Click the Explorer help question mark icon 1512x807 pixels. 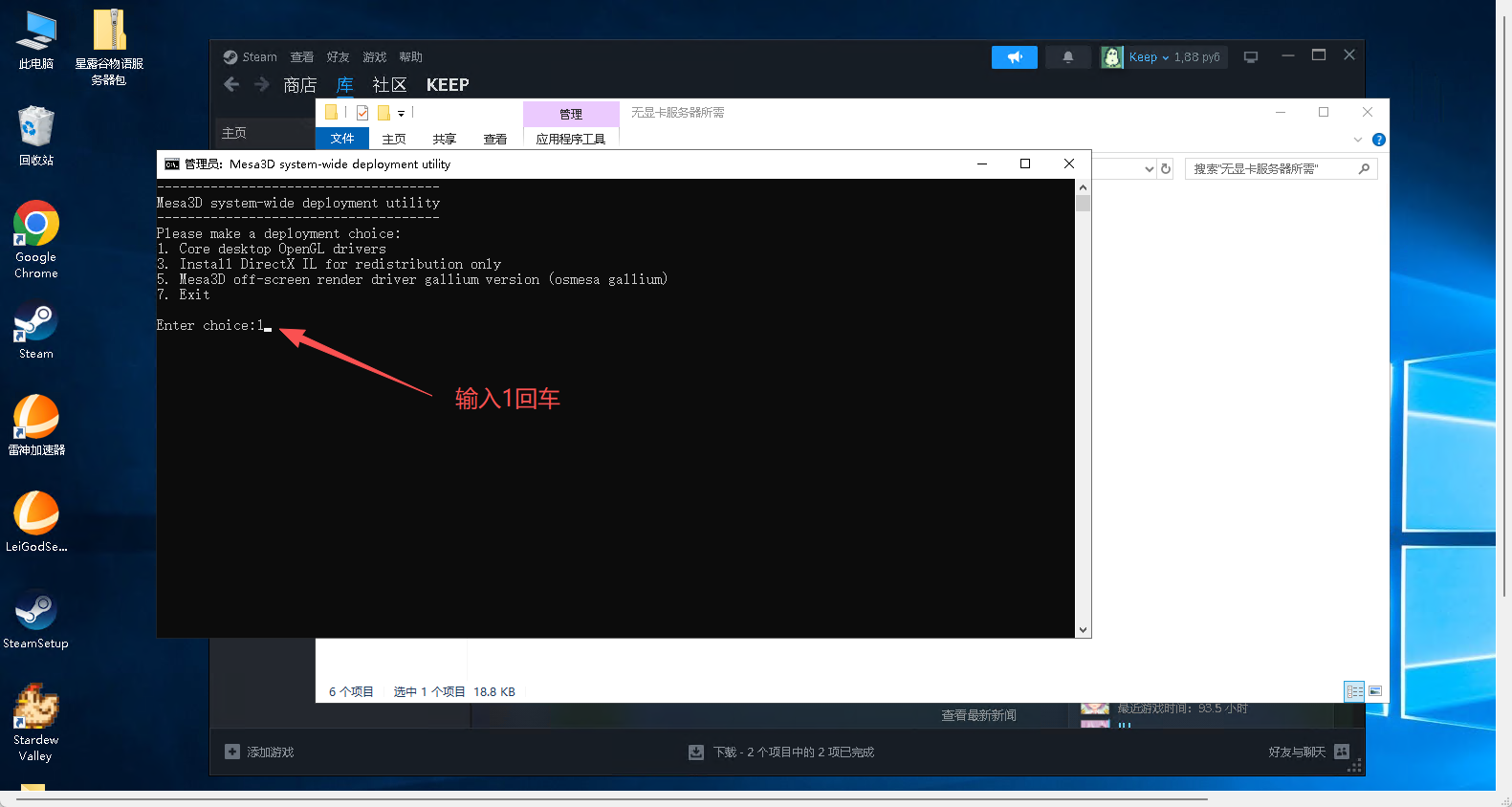click(1378, 140)
